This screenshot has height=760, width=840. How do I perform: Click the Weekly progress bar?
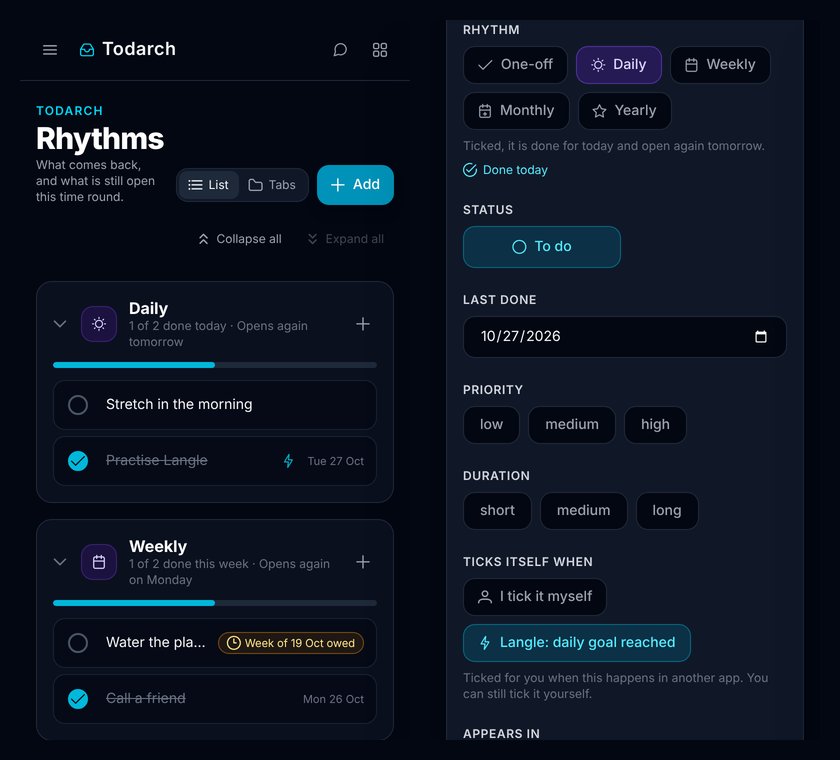point(215,603)
